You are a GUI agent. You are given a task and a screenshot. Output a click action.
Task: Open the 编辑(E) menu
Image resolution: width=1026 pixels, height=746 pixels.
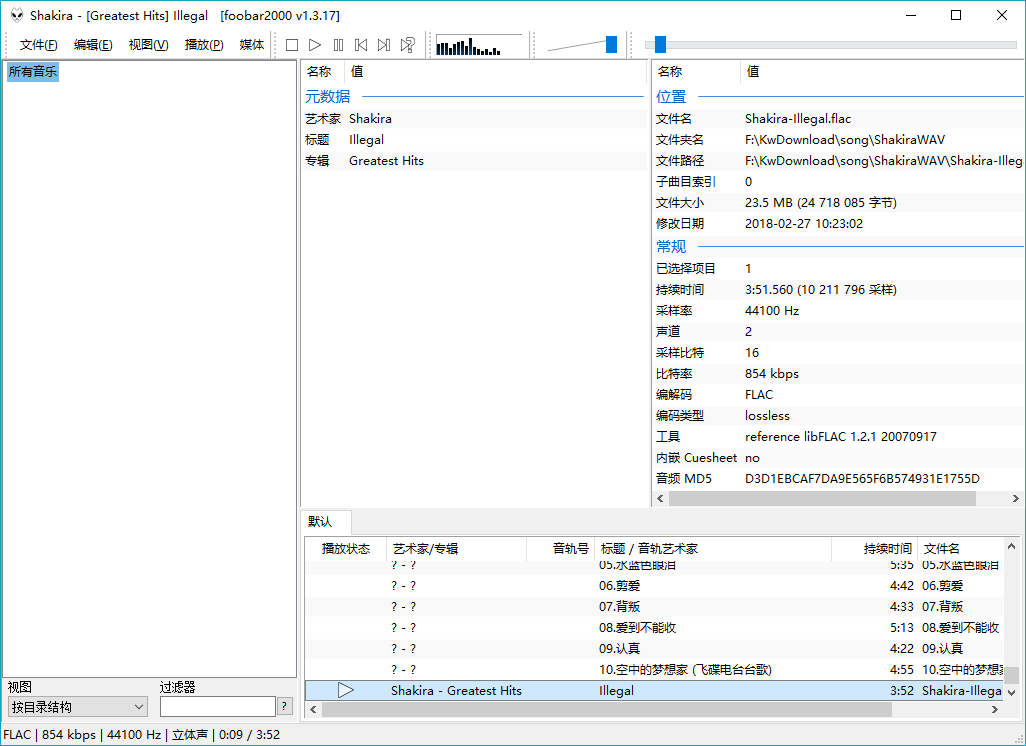(93, 44)
